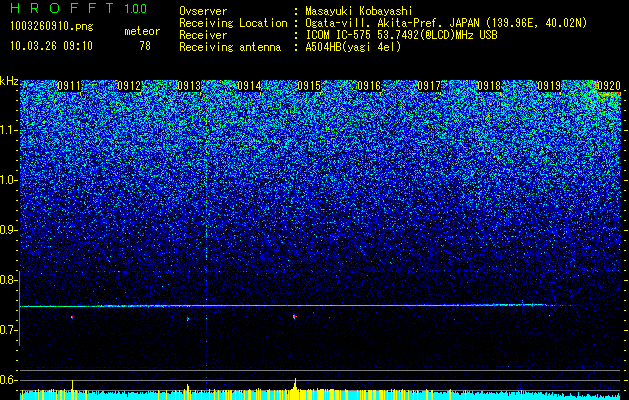
Task: Click the meteor label
Action: (x=142, y=31)
